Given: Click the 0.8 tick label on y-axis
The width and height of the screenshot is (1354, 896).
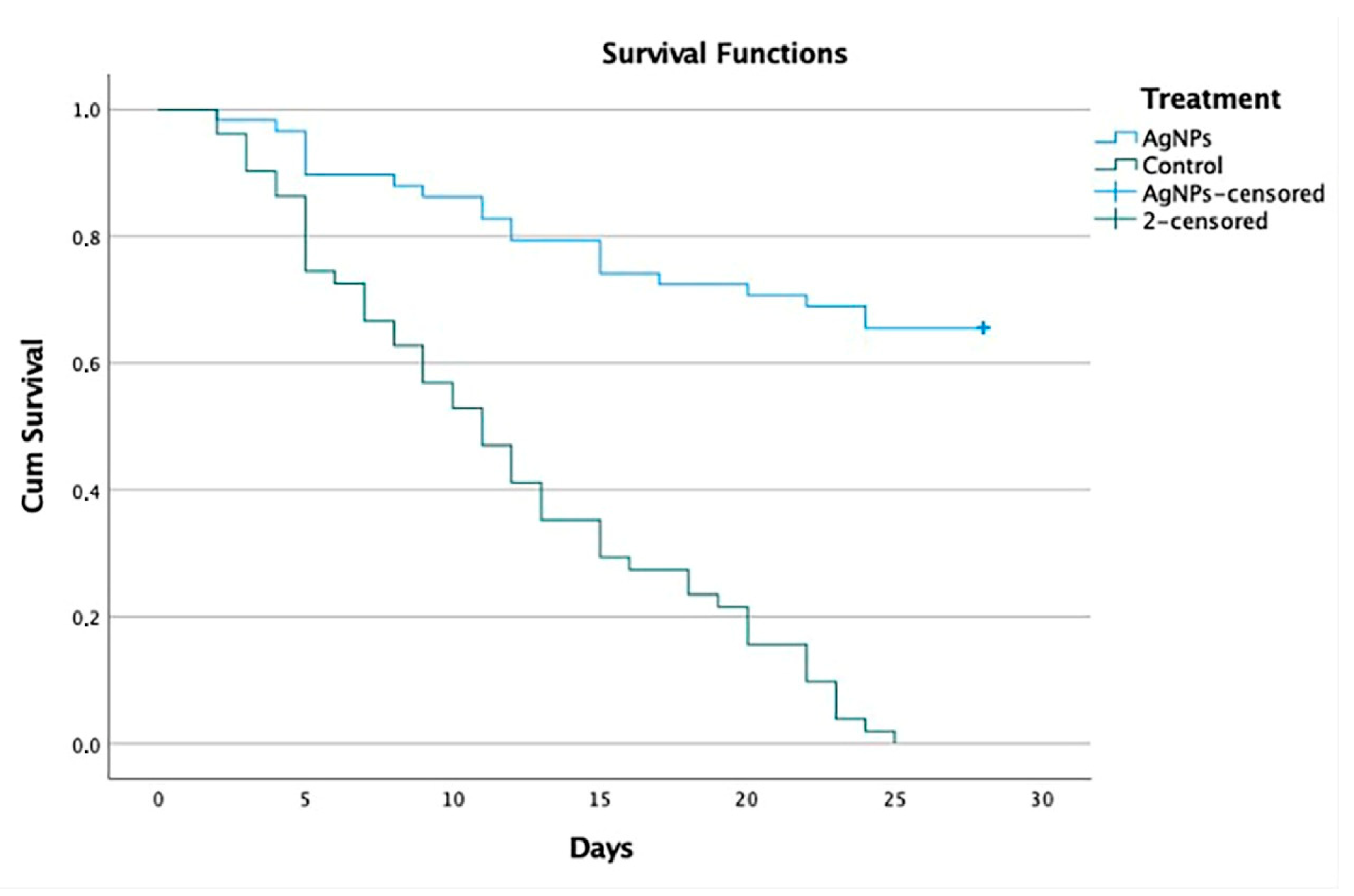Looking at the screenshot, I should point(86,237).
